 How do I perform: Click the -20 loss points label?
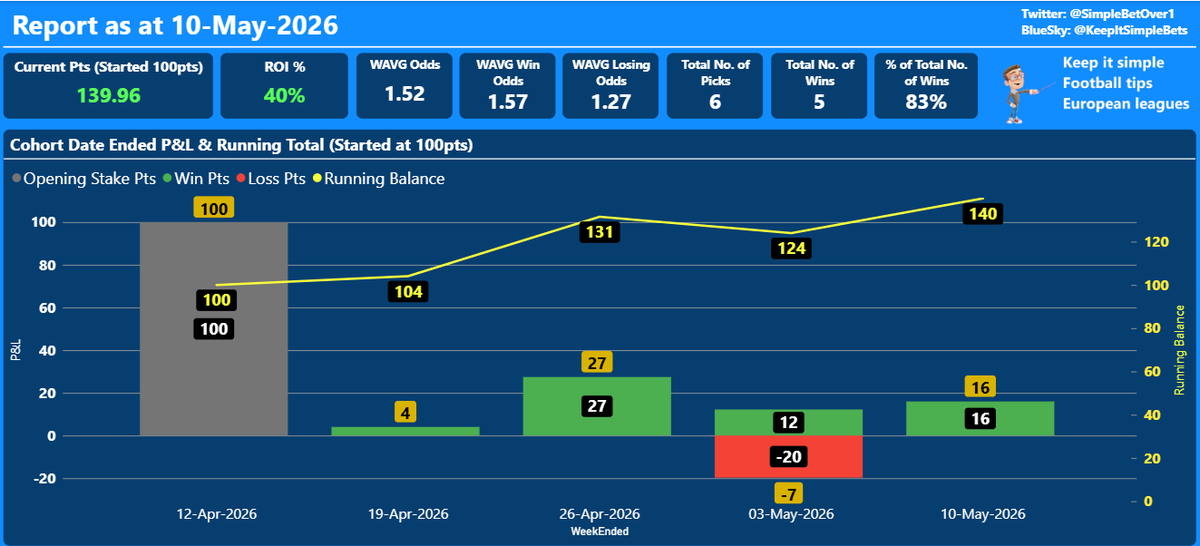tap(789, 457)
